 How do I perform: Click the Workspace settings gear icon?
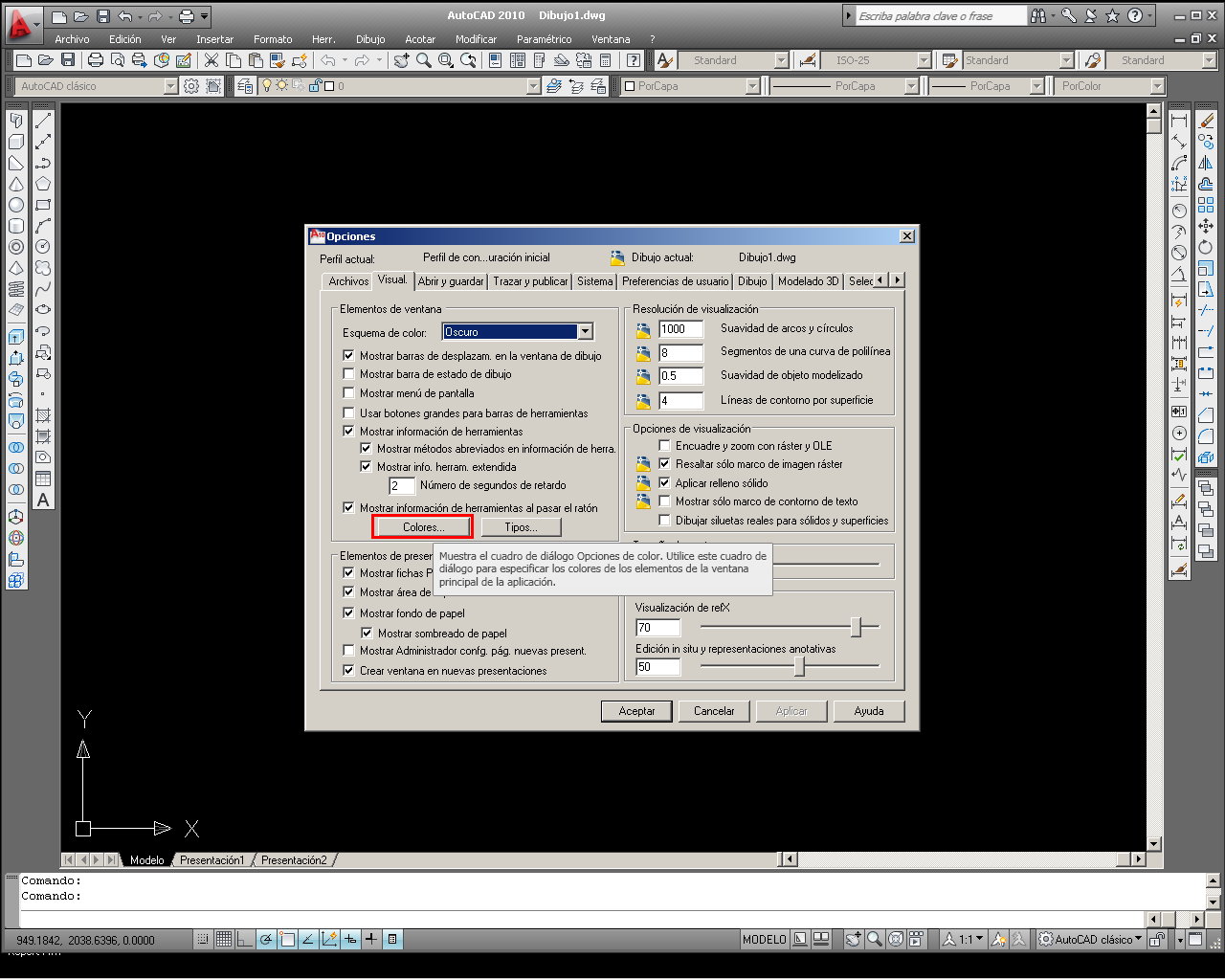click(x=191, y=86)
